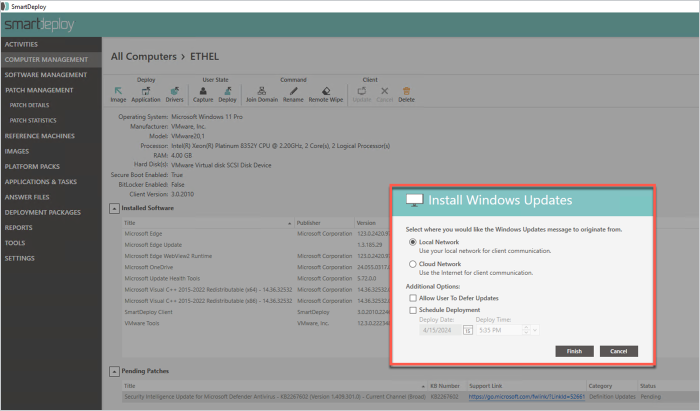Click the Cancel button in the dialog
The width and height of the screenshot is (700, 411).
coord(619,351)
